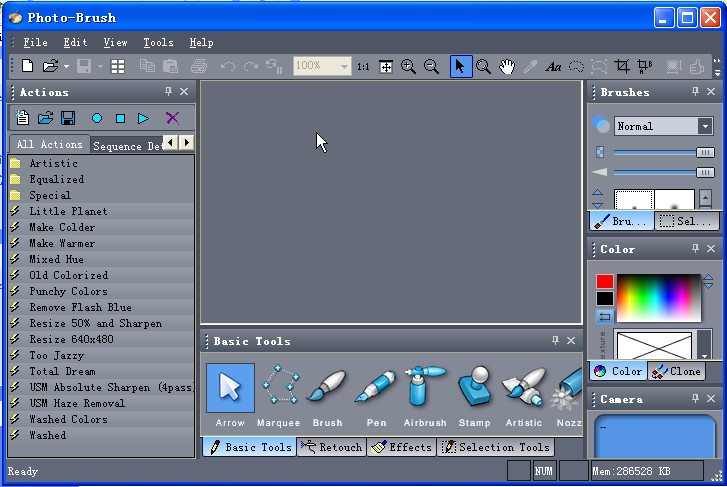Open the Equalized actions folder

pyautogui.click(x=57, y=179)
